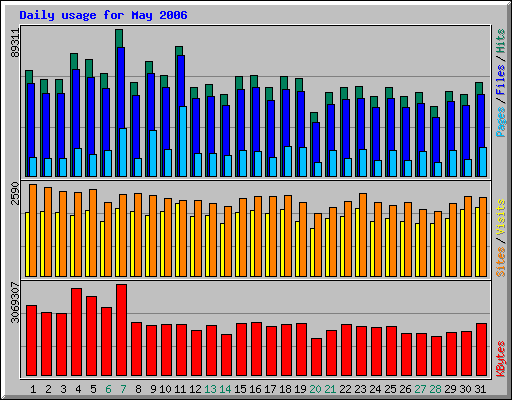
Task: Click the red KBytes bar for day 31
Action: click(x=481, y=349)
